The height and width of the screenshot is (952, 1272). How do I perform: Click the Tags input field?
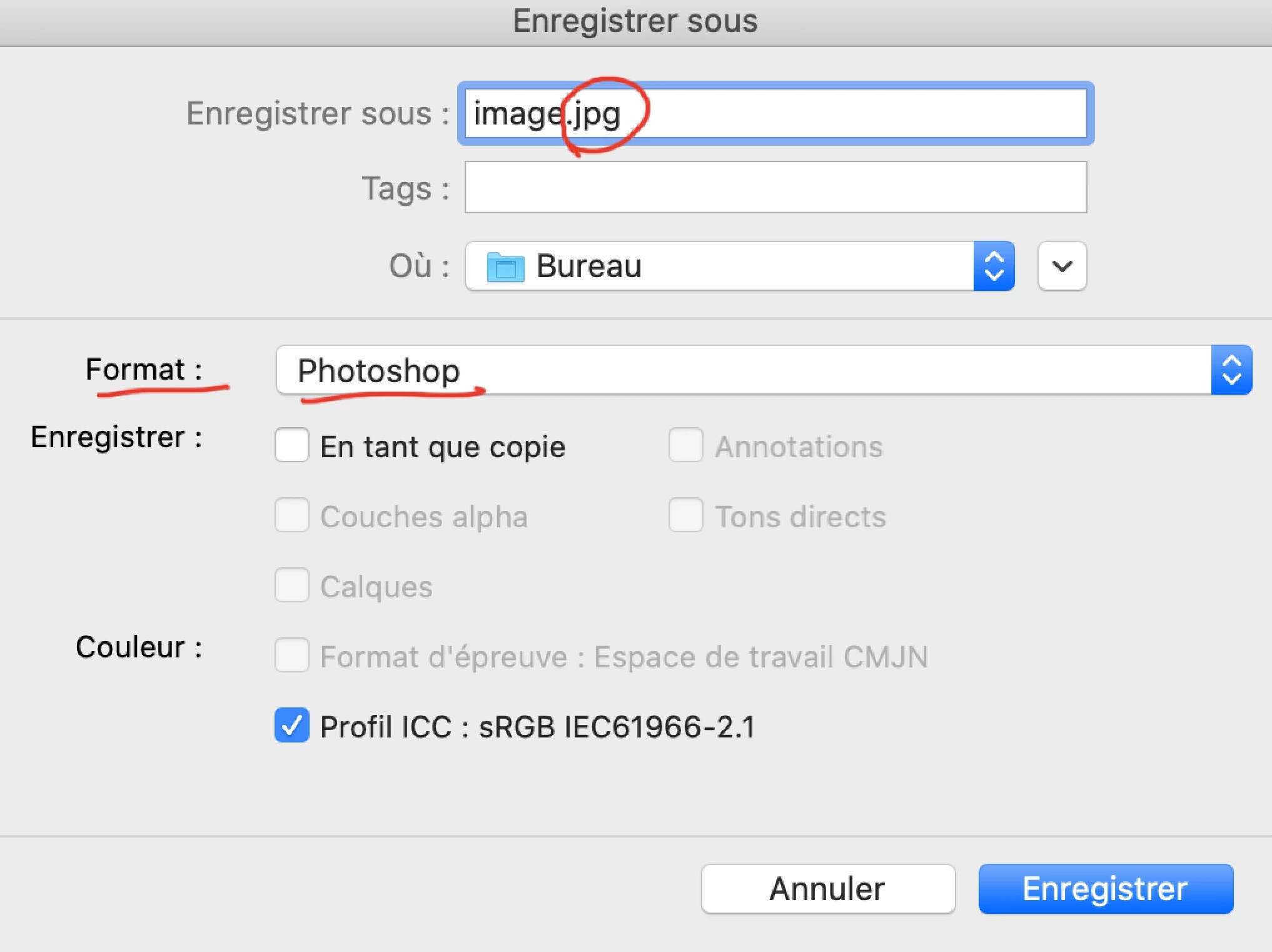pyautogui.click(x=775, y=187)
